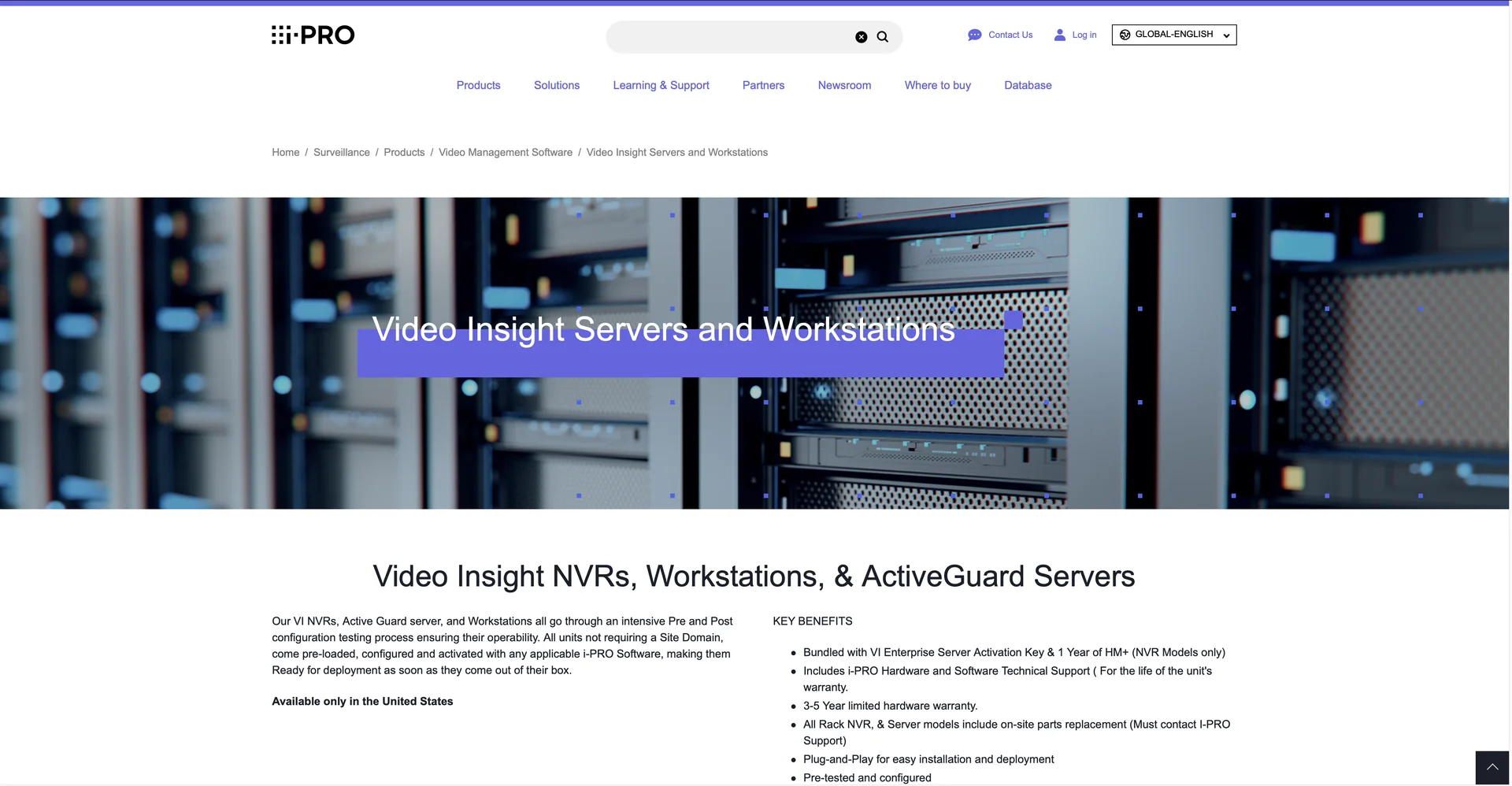Click the Log in user icon
This screenshot has height=786, width=1512.
pyautogui.click(x=1060, y=35)
